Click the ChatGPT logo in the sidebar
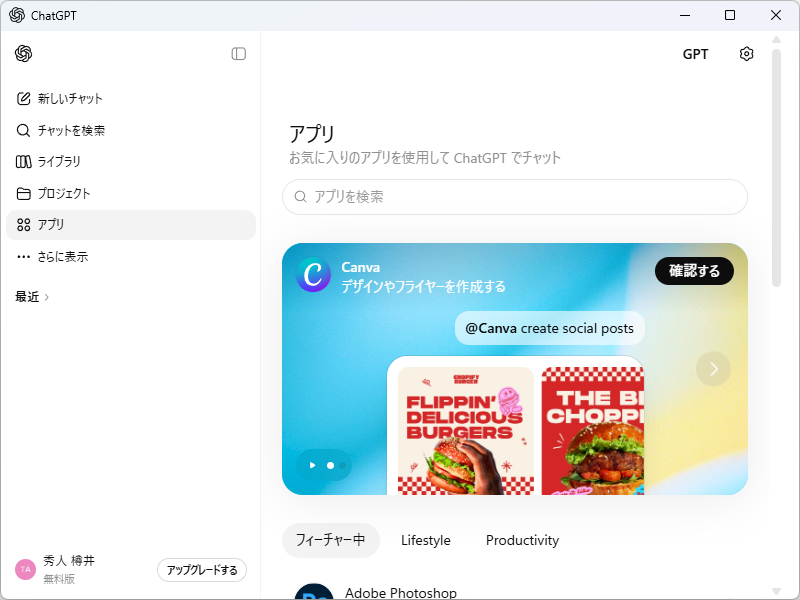The width and height of the screenshot is (800, 600). (x=23, y=54)
